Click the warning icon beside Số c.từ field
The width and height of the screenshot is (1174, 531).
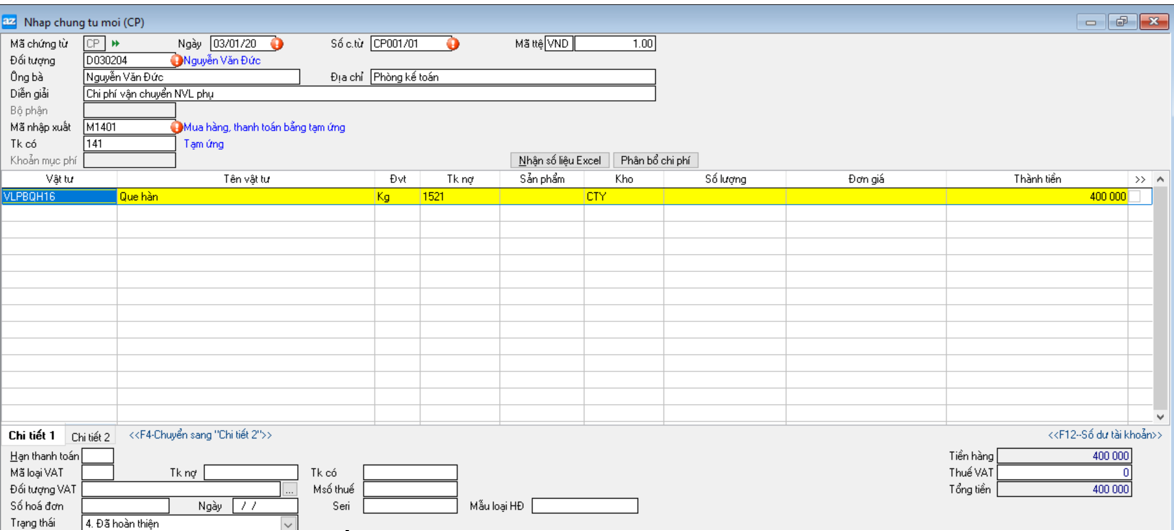(x=452, y=44)
